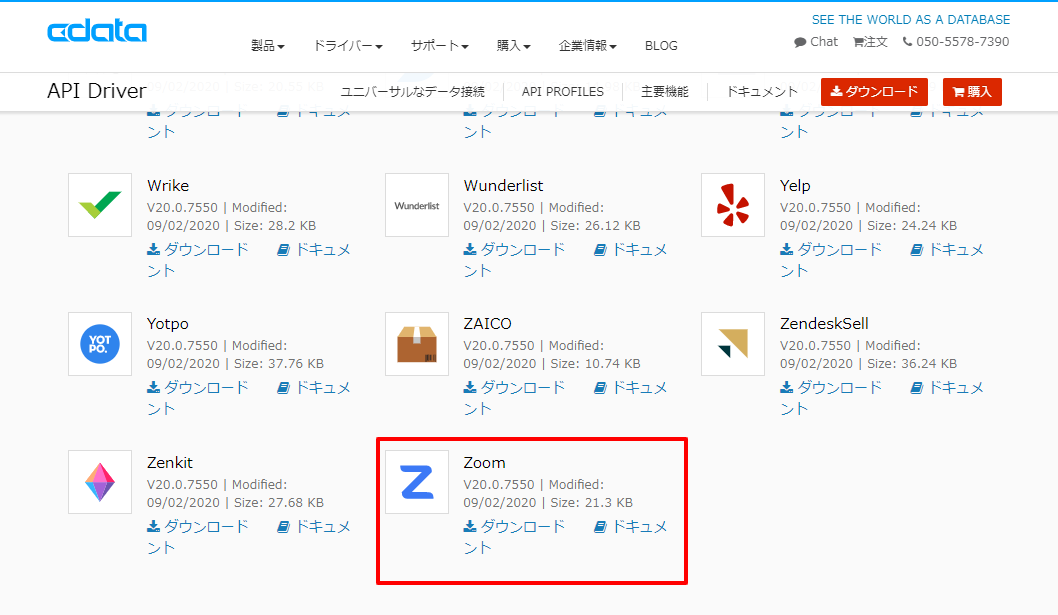Download the Zenkit API profile

(198, 527)
